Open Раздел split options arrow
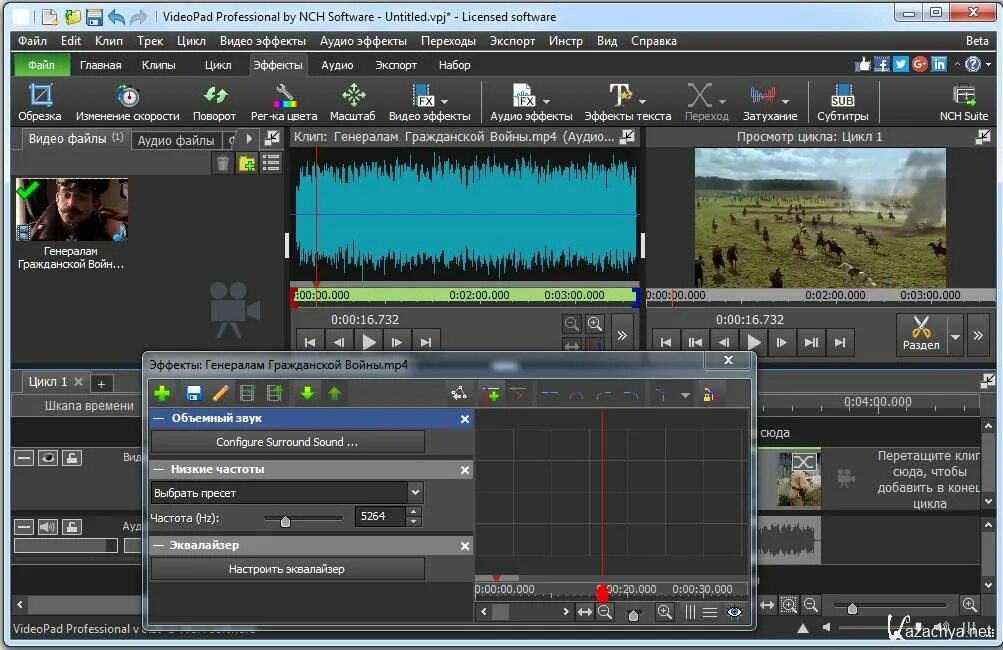The image size is (1003, 650). pos(955,336)
